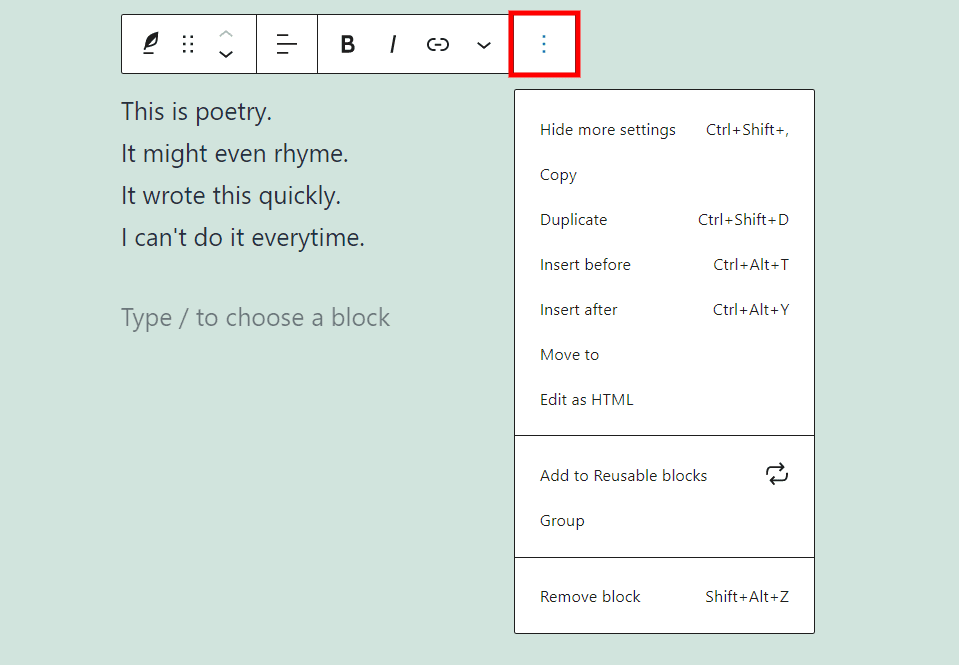Image resolution: width=959 pixels, height=665 pixels.
Task: Choose Copy from the options menu
Action: click(x=557, y=174)
